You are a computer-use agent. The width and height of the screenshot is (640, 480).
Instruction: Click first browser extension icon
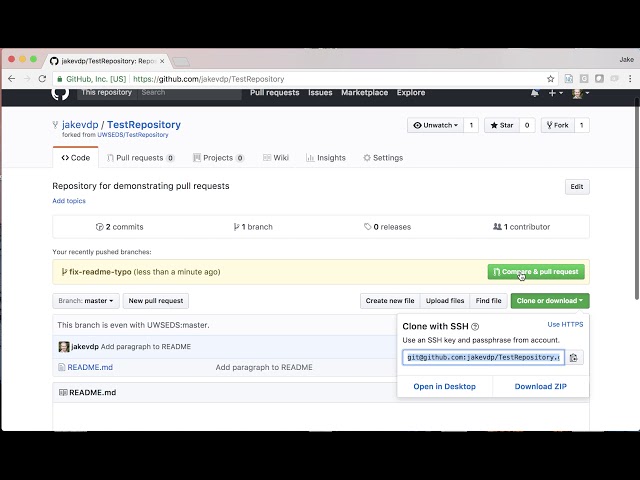point(569,79)
